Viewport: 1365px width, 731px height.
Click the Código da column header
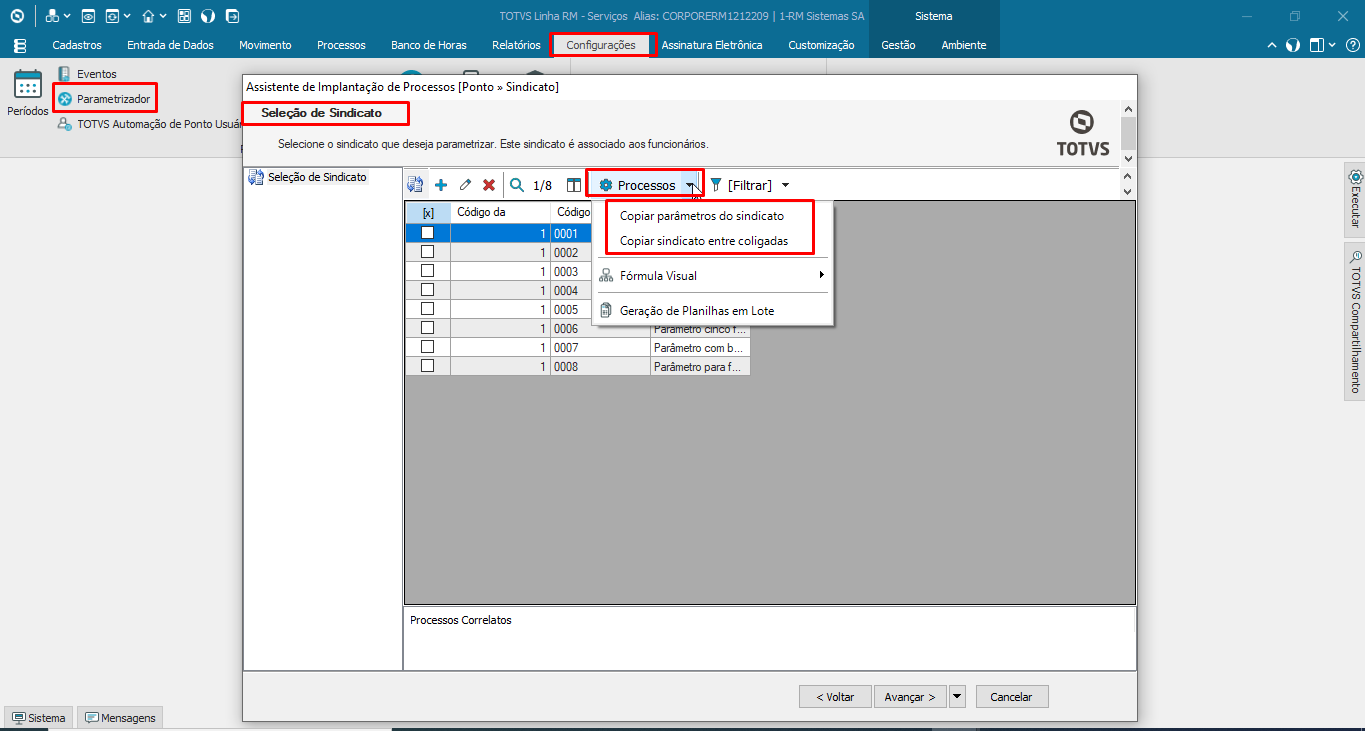(x=500, y=212)
